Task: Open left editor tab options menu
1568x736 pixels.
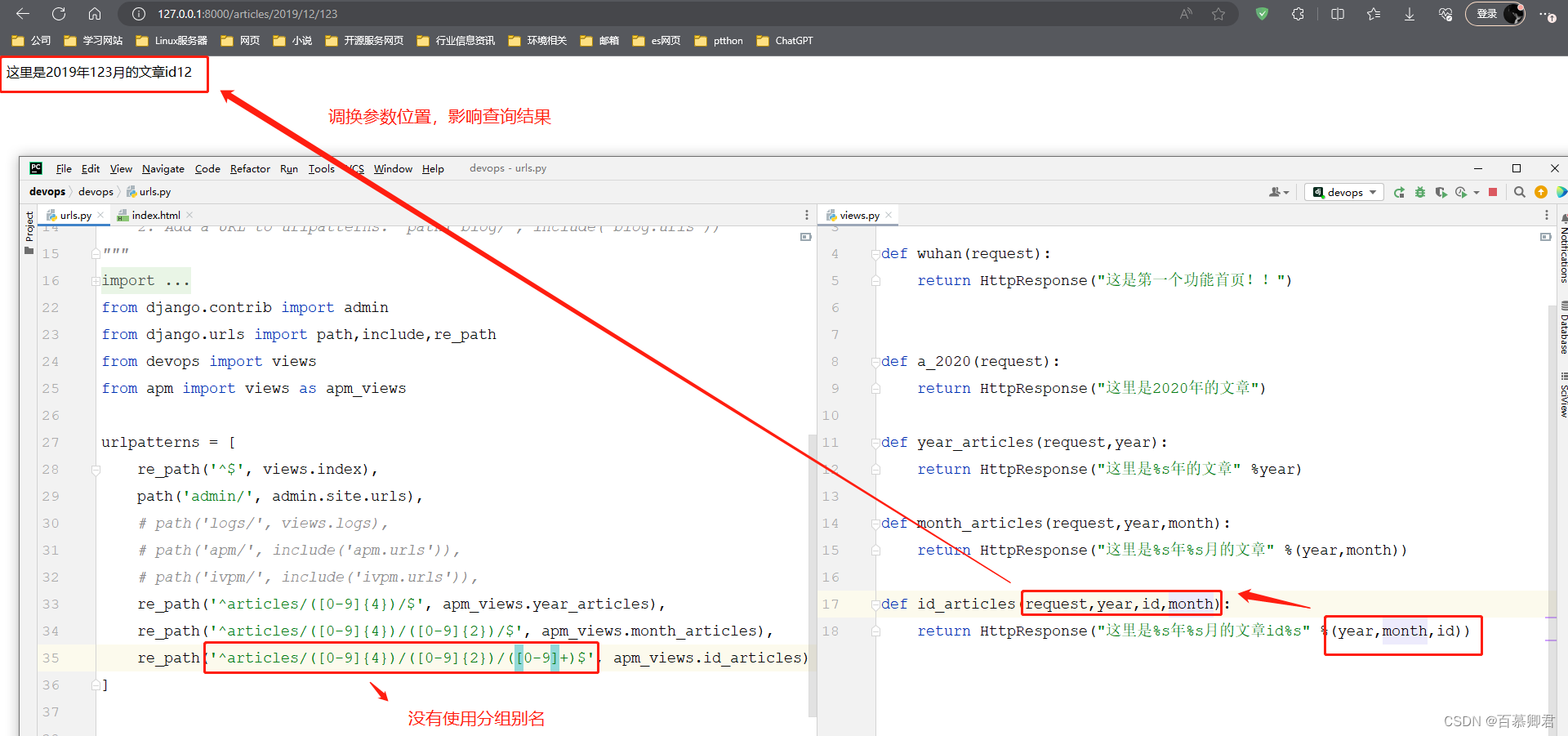Action: tap(807, 215)
